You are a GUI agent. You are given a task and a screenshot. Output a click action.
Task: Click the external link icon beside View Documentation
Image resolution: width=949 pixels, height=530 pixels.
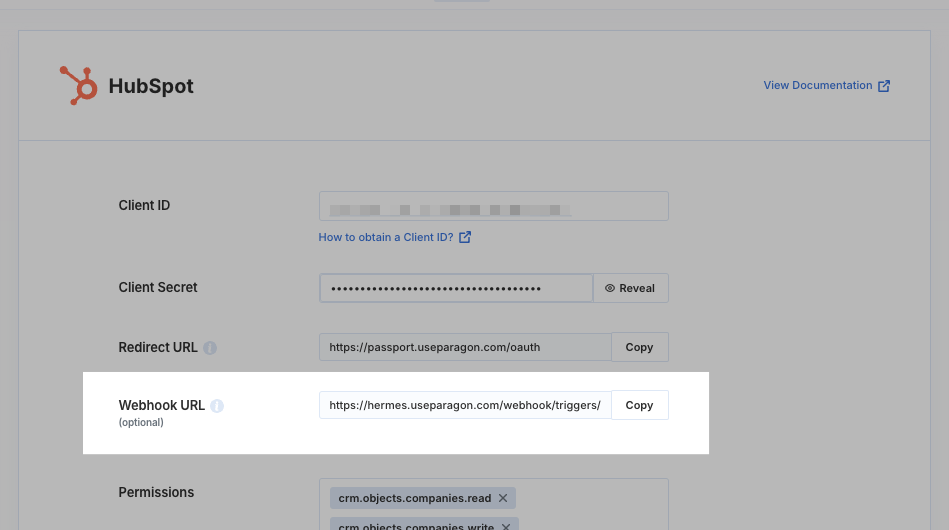884,86
